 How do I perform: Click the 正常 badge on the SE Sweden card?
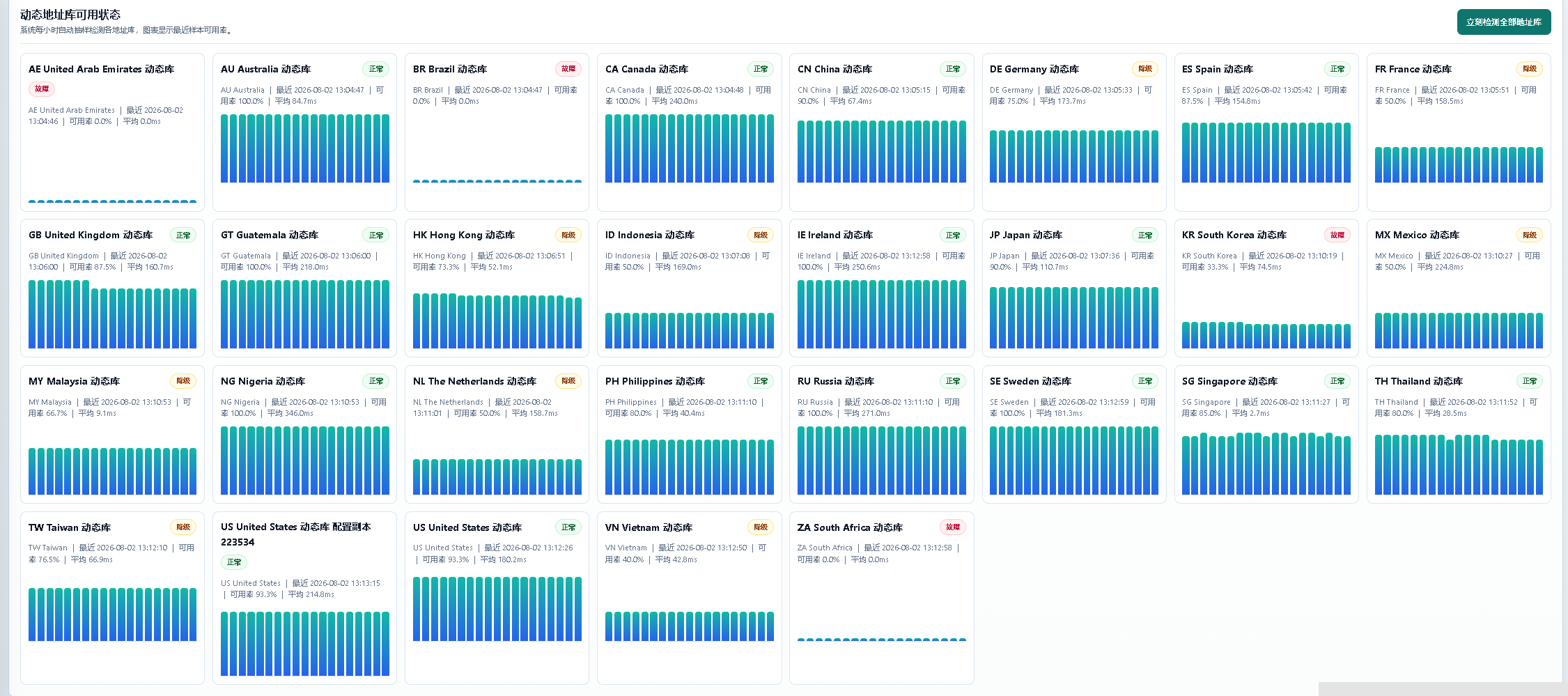coord(1145,381)
